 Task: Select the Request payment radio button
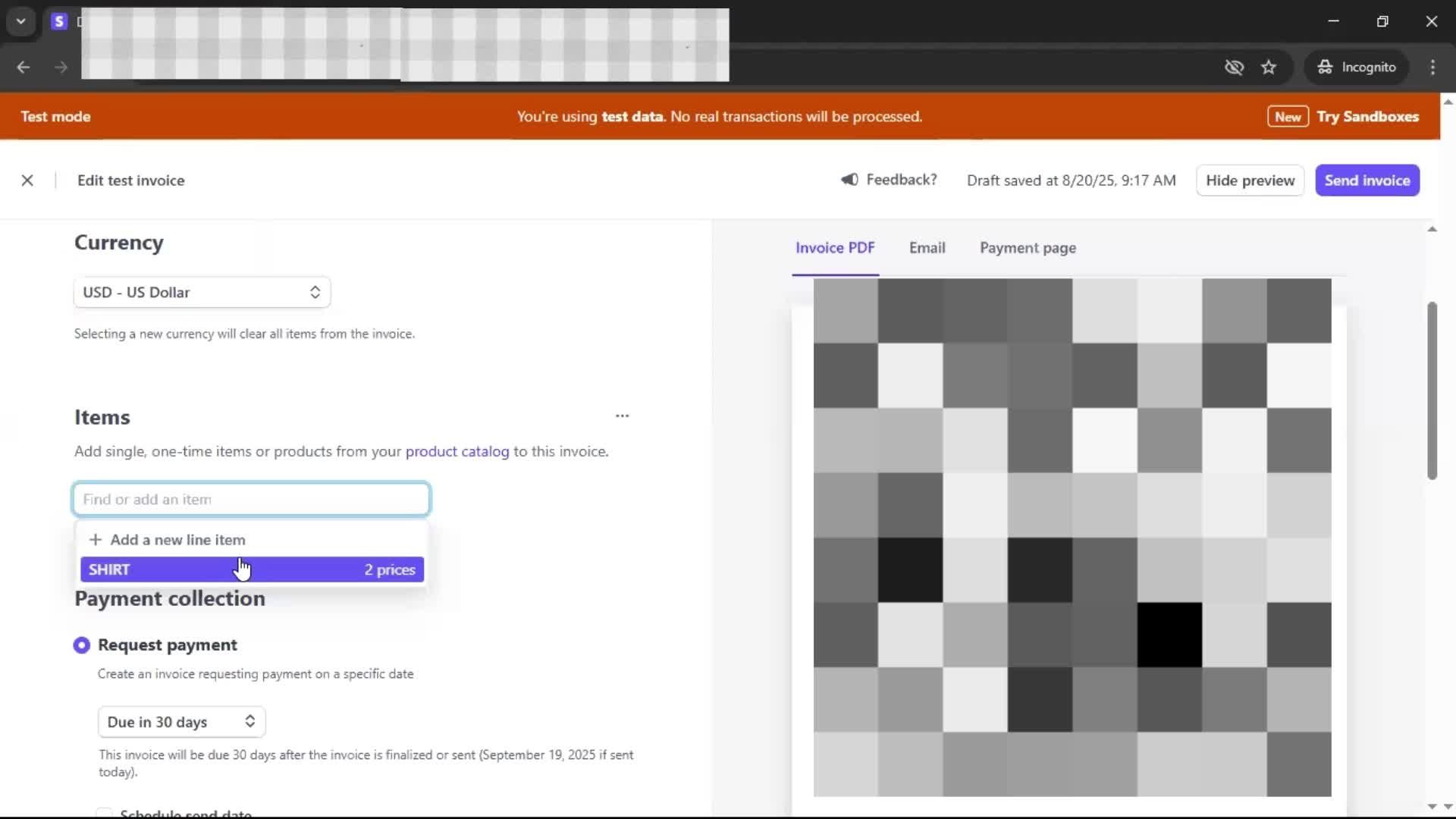82,645
